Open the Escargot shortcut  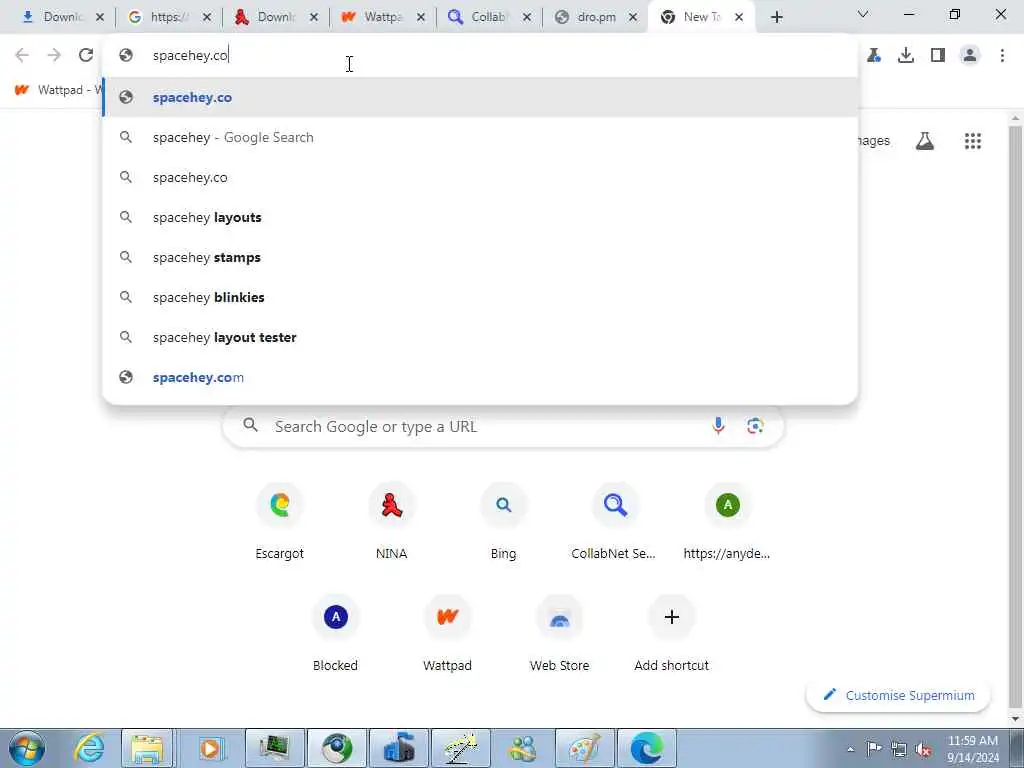[280, 522]
